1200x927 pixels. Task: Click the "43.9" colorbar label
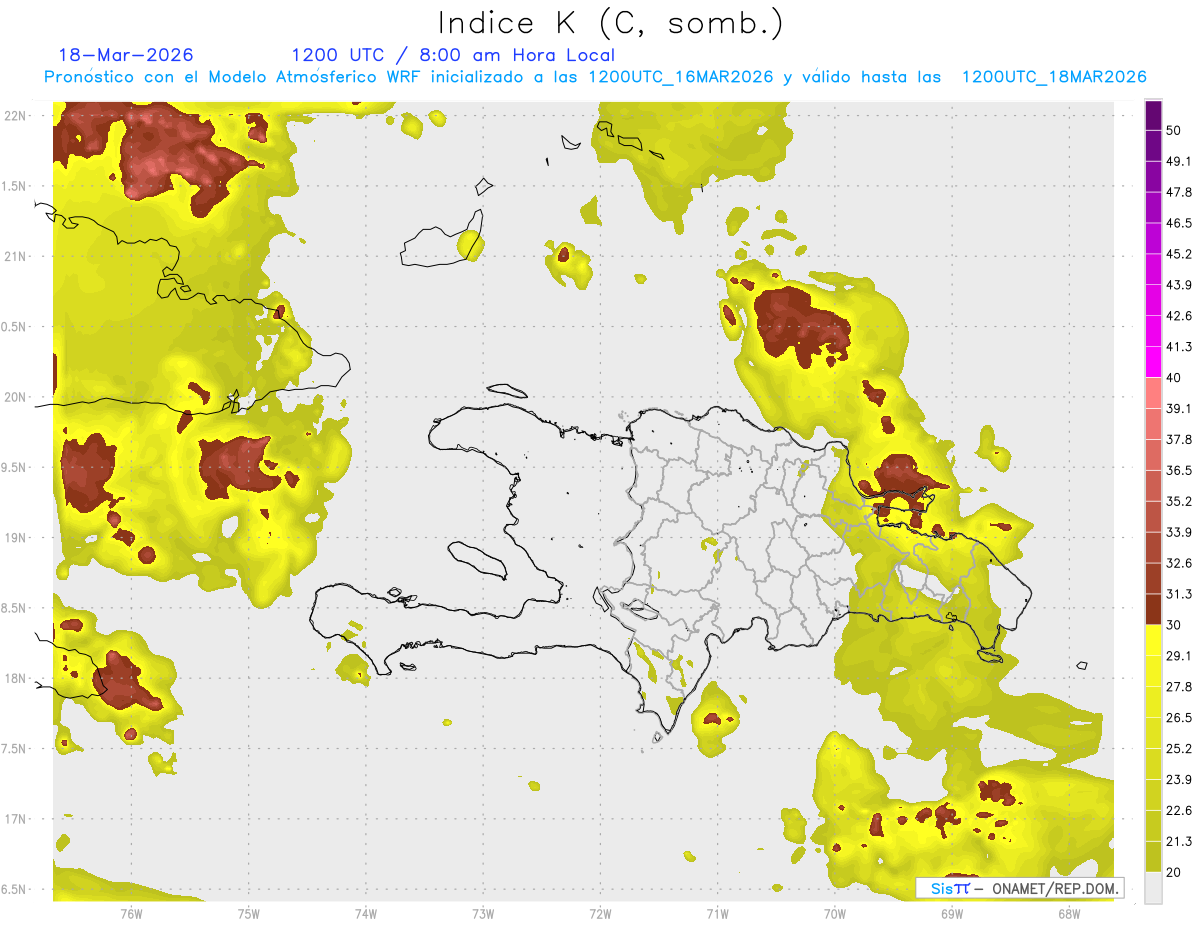[x=1179, y=285]
